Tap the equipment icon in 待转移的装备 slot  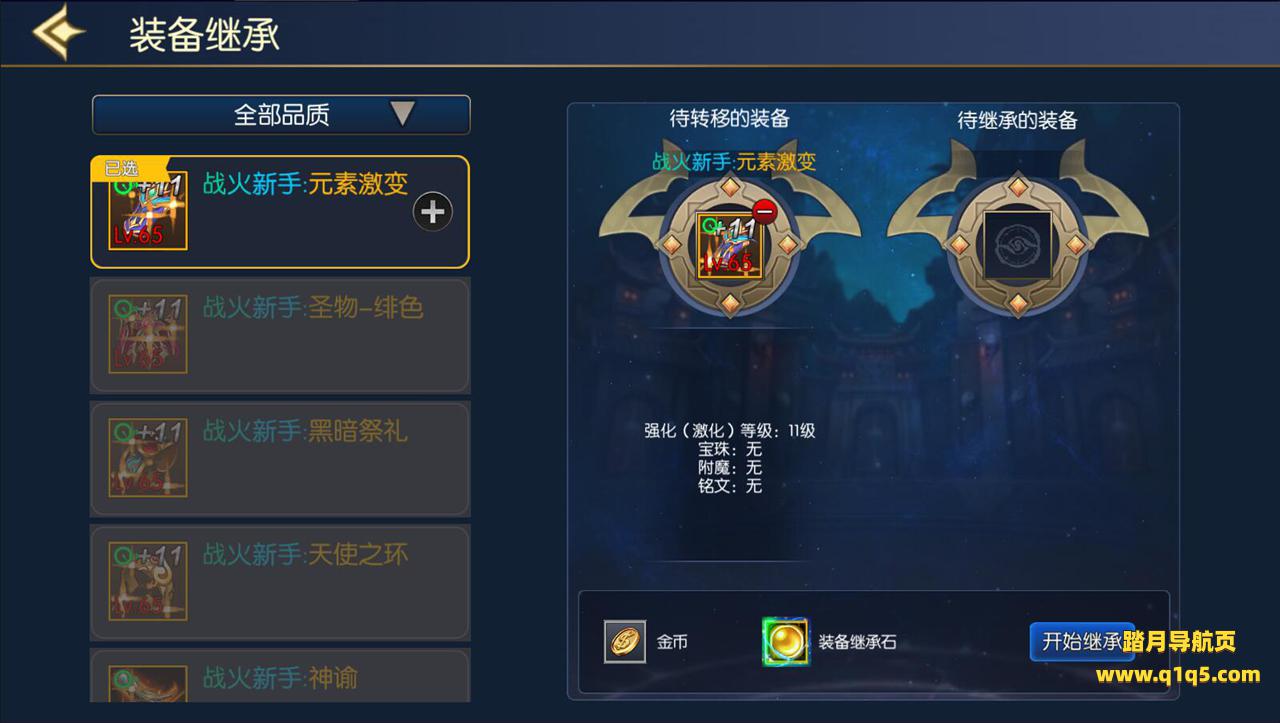(x=729, y=245)
